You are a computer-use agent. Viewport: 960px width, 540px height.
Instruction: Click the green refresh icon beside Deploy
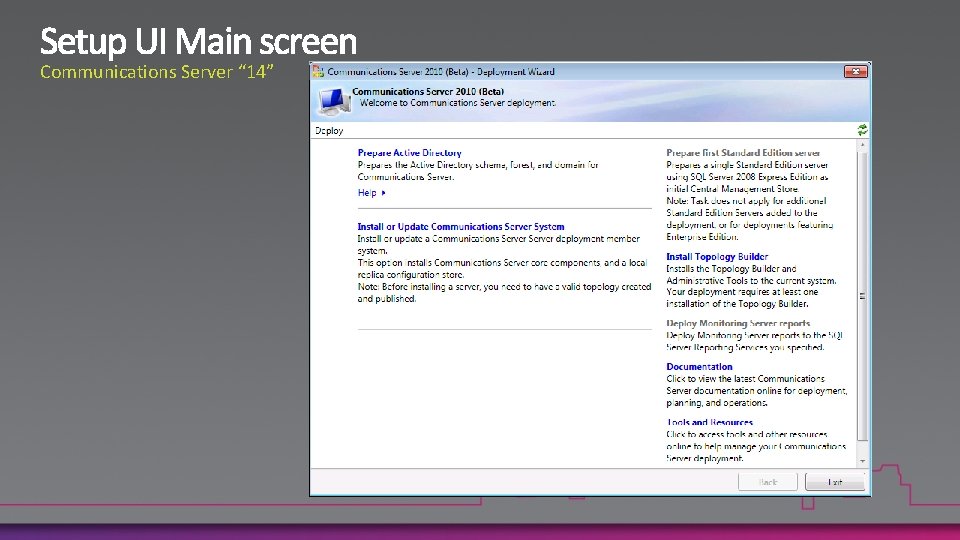[x=862, y=130]
